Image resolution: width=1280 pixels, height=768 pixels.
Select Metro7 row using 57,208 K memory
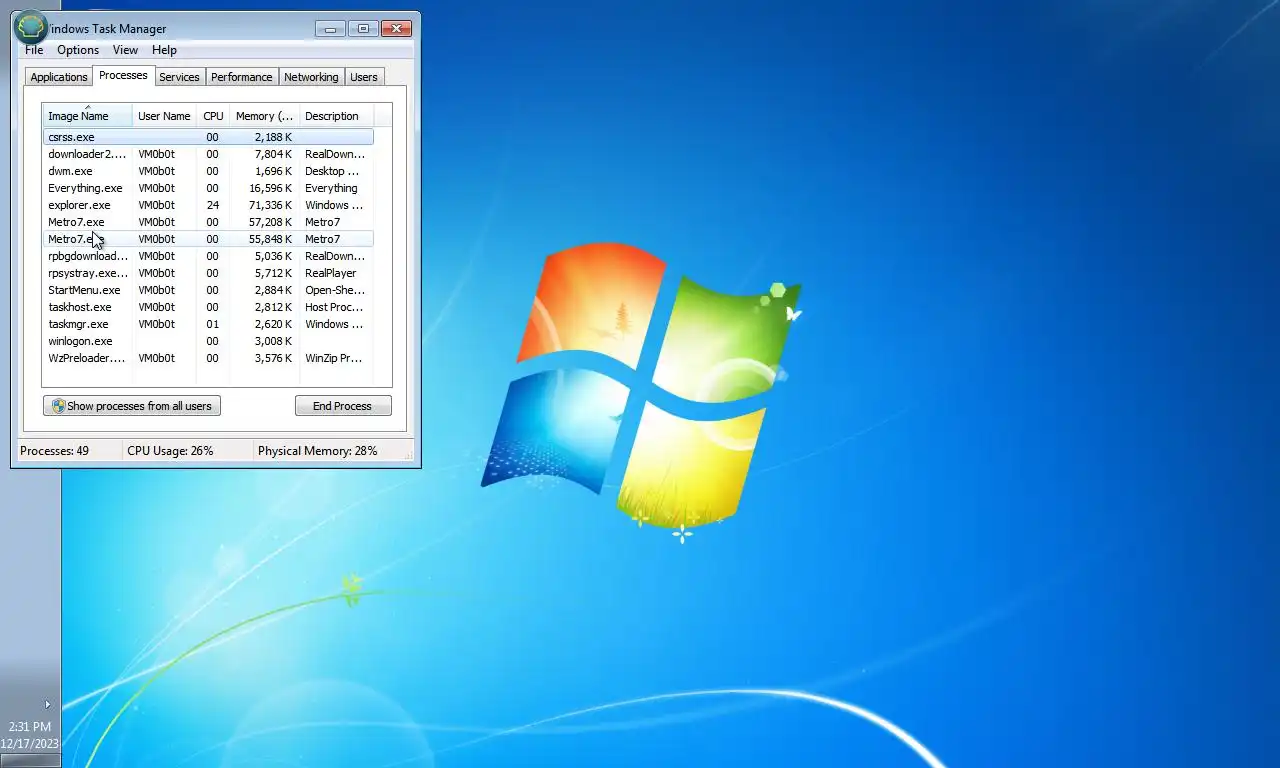click(x=208, y=222)
